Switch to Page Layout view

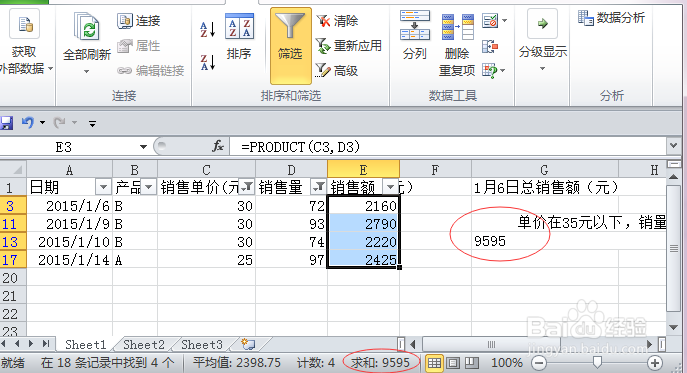coord(453,363)
